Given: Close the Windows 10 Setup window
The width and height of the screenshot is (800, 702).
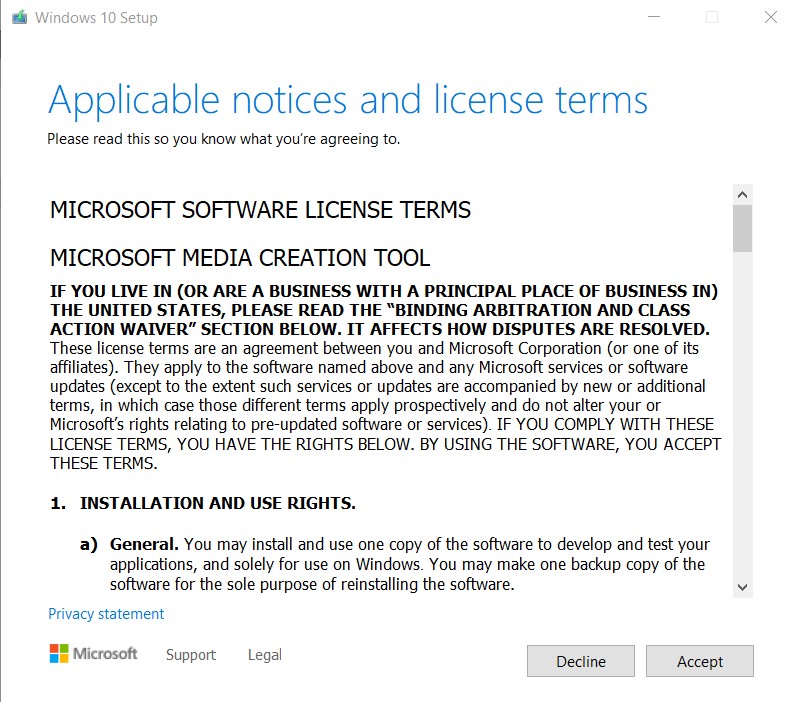Looking at the screenshot, I should point(770,17).
